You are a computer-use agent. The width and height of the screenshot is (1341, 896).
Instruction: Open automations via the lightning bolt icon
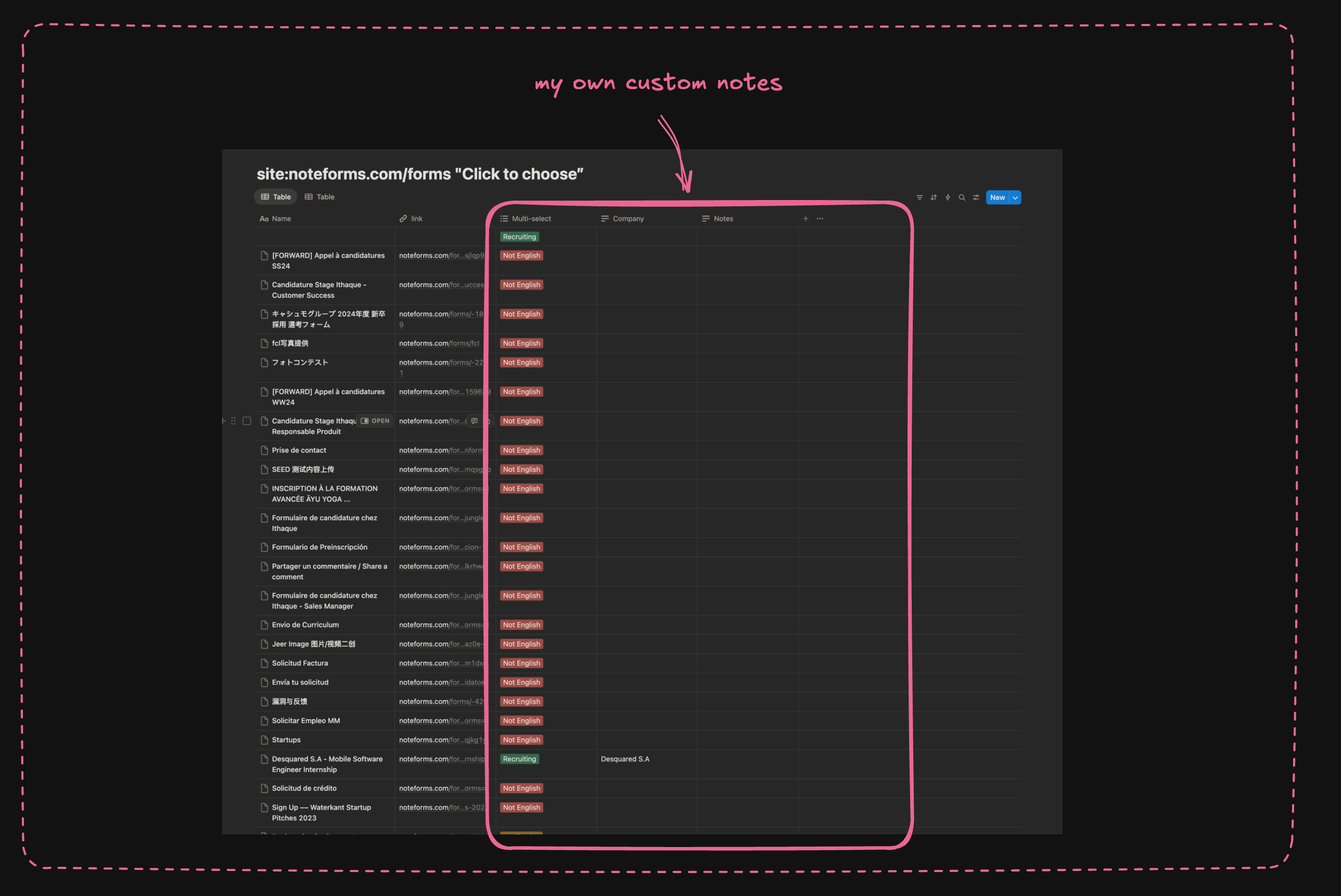point(948,197)
